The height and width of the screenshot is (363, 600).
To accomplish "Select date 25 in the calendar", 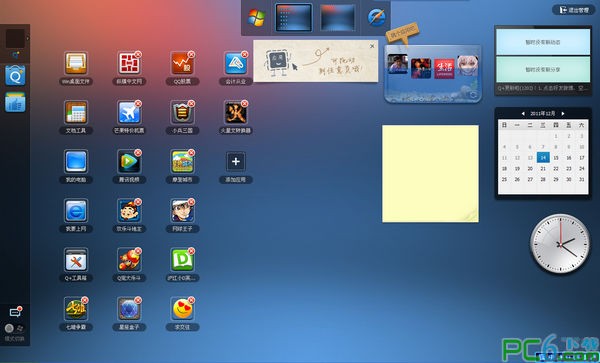I will coord(504,179).
